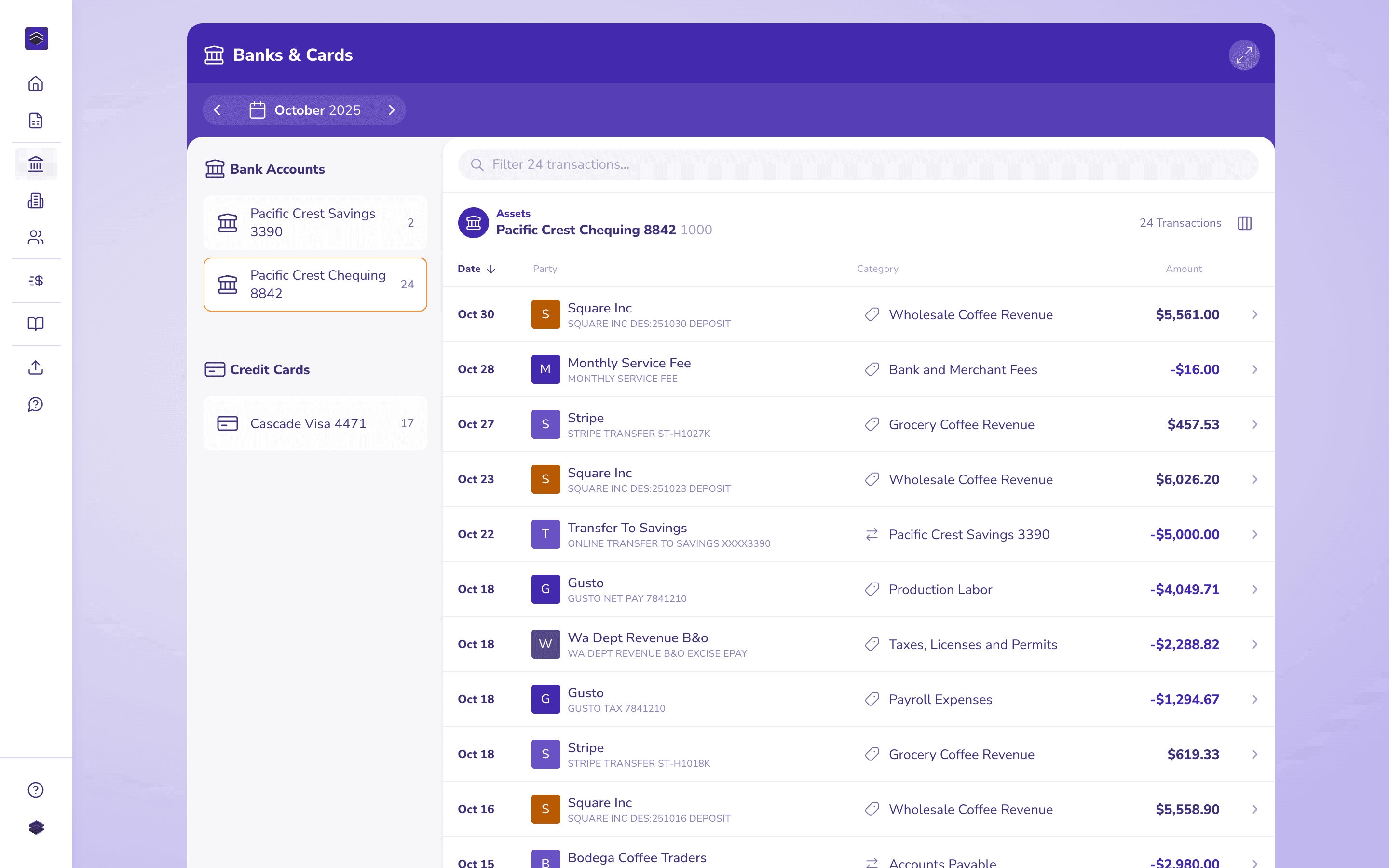This screenshot has width=1389, height=868.
Task: Select Pacific Crest Savings 3390 account
Action: [x=315, y=223]
